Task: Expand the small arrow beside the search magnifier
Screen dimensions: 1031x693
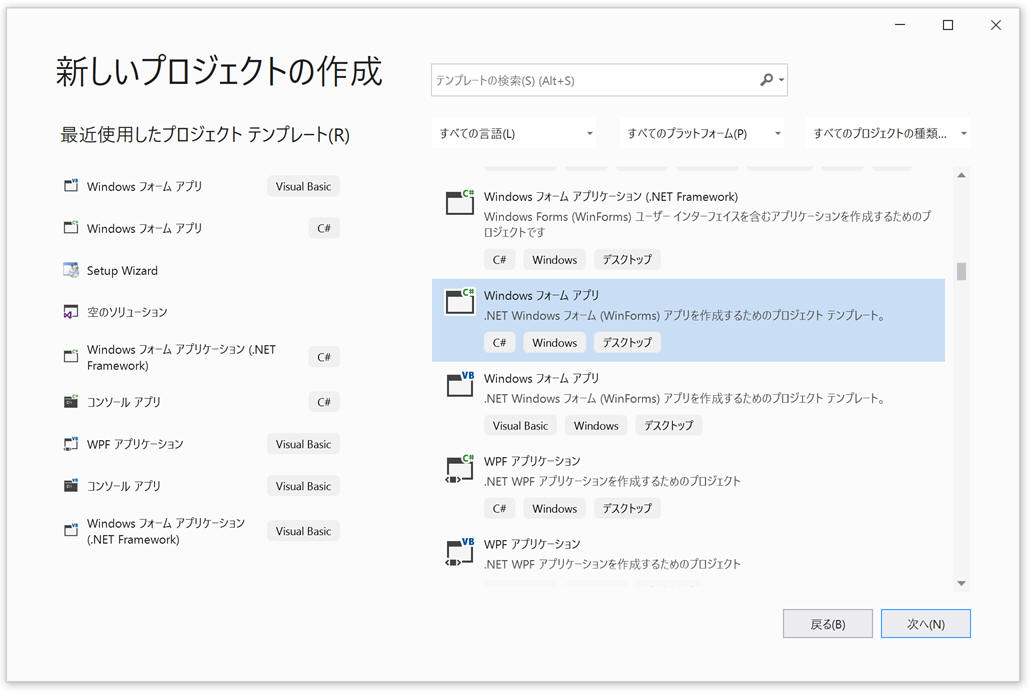Action: point(781,80)
